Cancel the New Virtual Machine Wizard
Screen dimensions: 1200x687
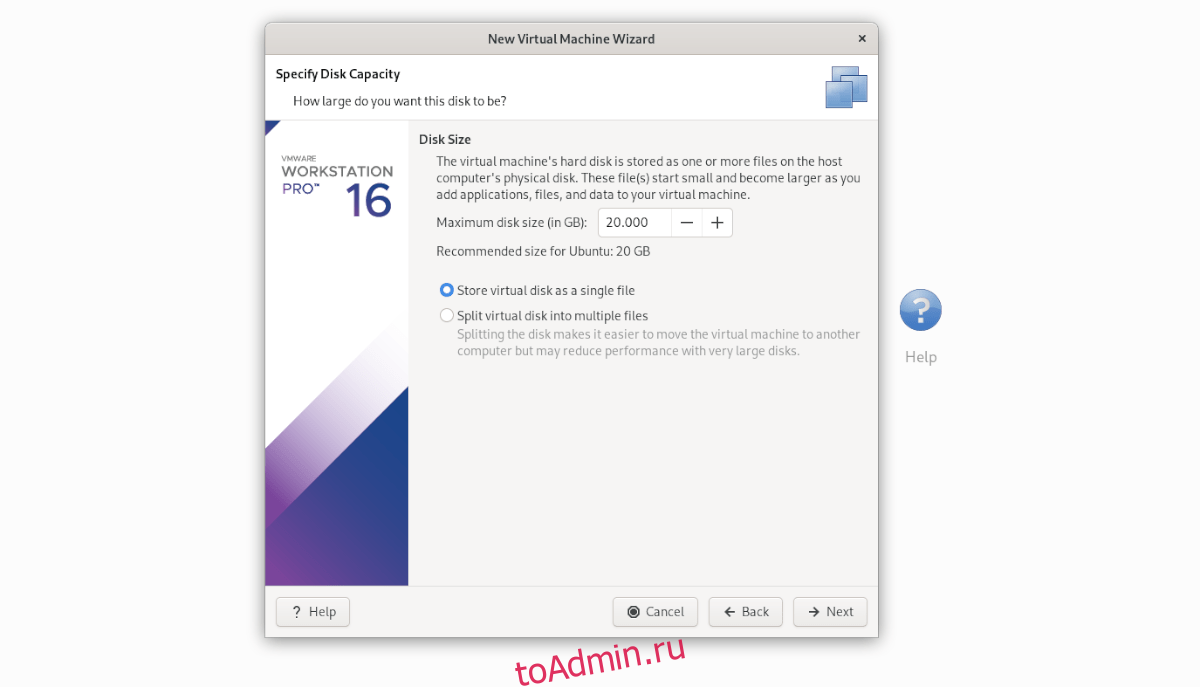pyautogui.click(x=655, y=612)
